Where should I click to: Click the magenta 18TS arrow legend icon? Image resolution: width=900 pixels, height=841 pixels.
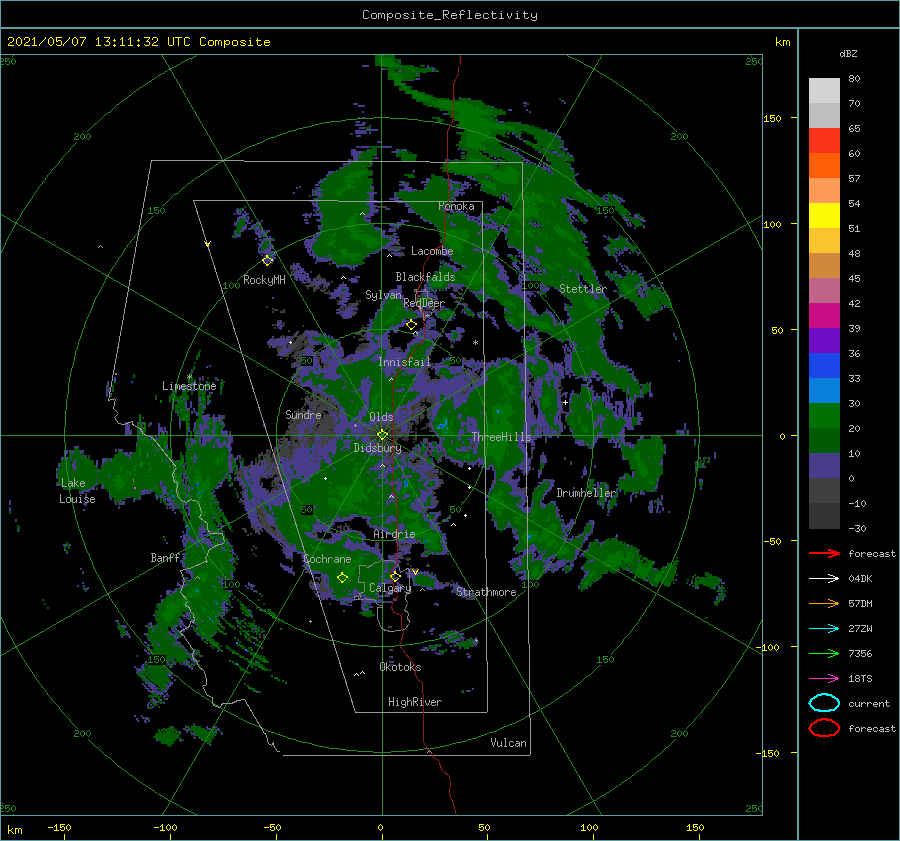(x=824, y=679)
